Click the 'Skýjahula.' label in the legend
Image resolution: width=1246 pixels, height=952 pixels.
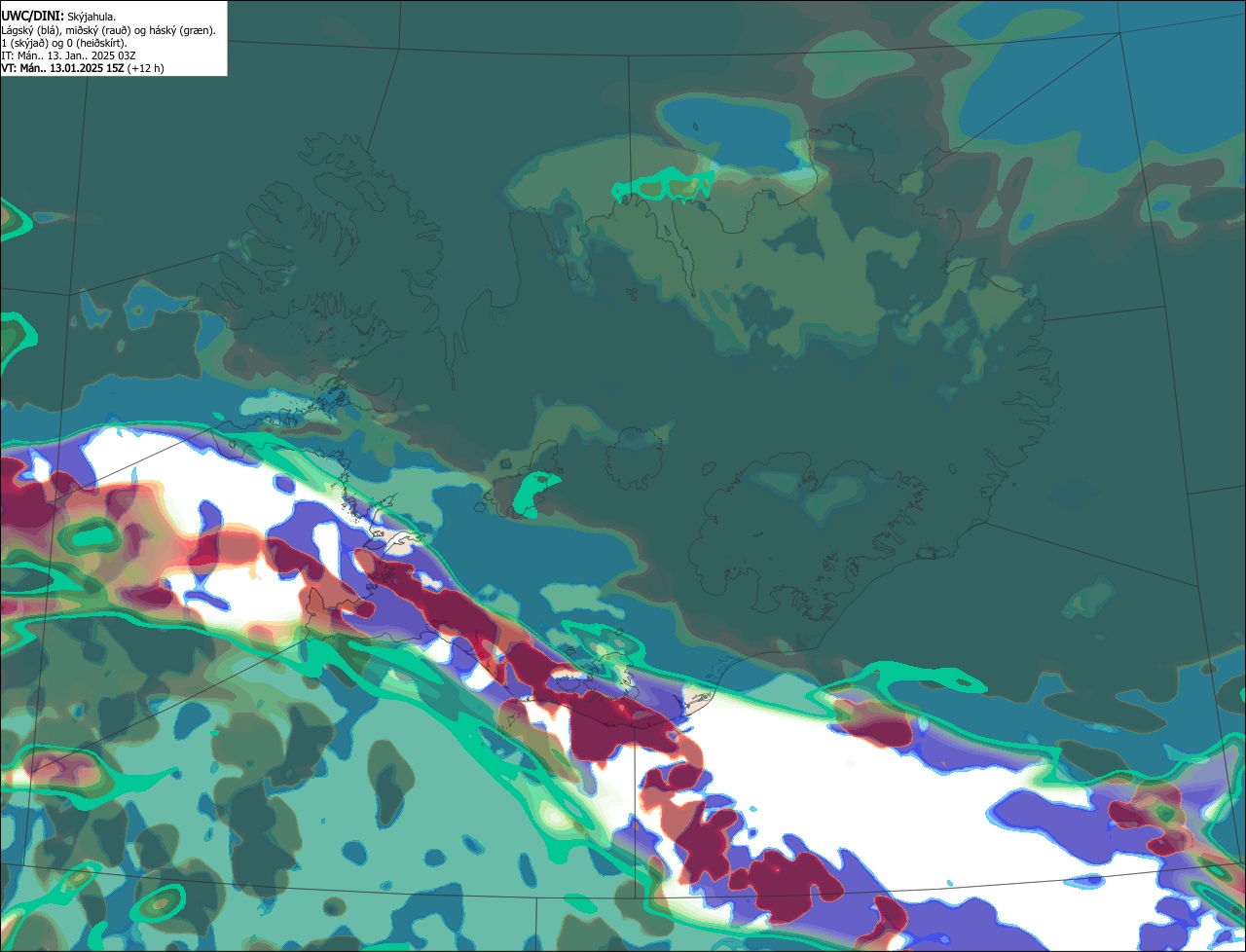pyautogui.click(x=92, y=17)
